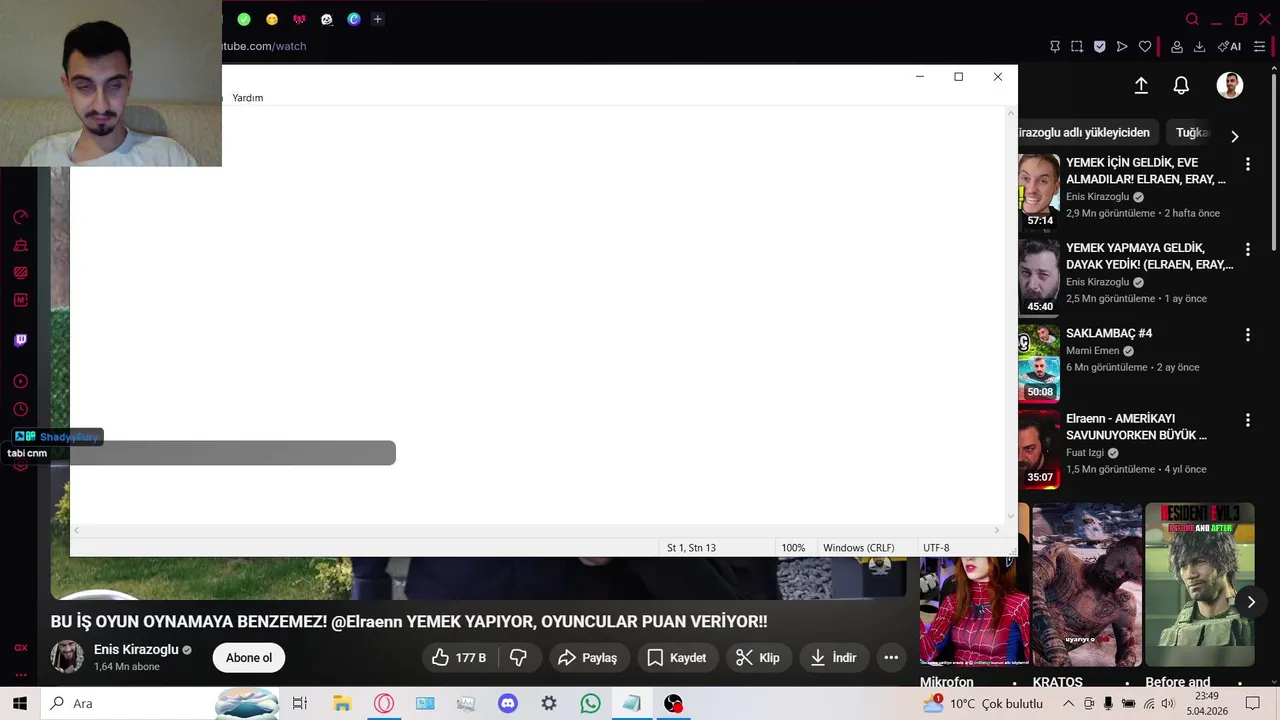Open options for 'YEMEK YAPMAYA GELDİK' video
This screenshot has height=720, width=1280.
[x=1247, y=249]
